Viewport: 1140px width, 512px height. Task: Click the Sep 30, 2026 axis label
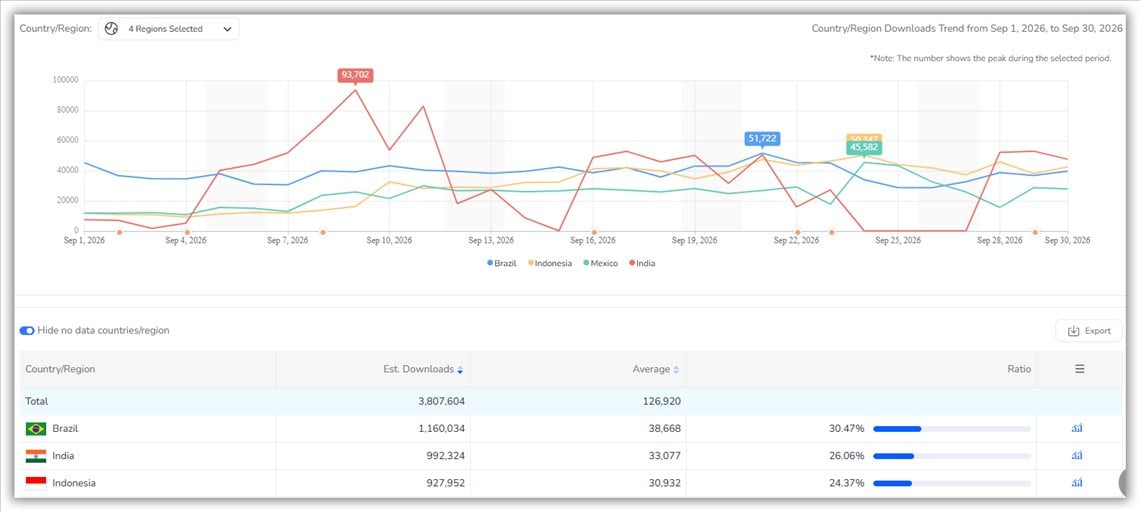[1067, 240]
